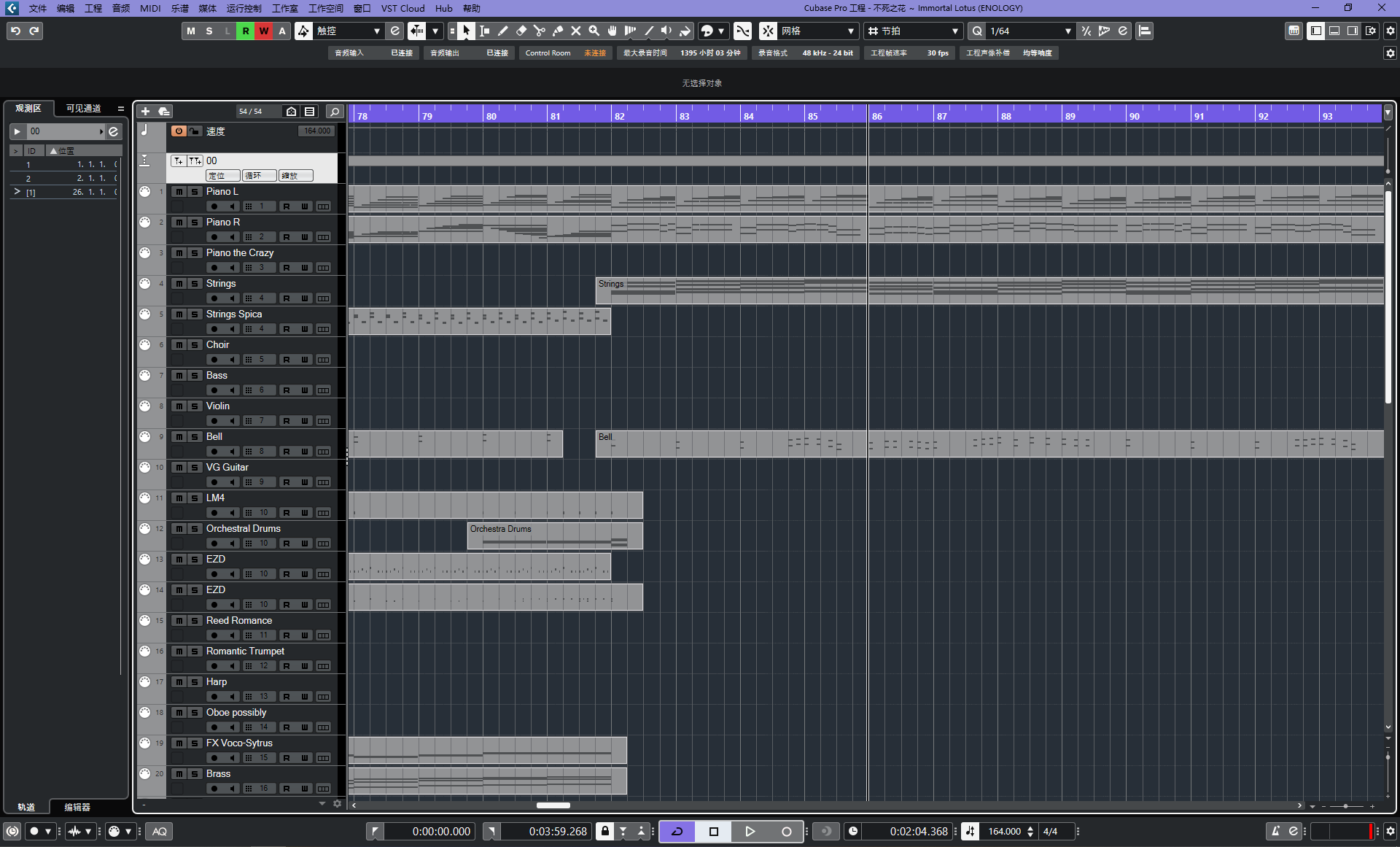Open track search magnifier

[335, 111]
